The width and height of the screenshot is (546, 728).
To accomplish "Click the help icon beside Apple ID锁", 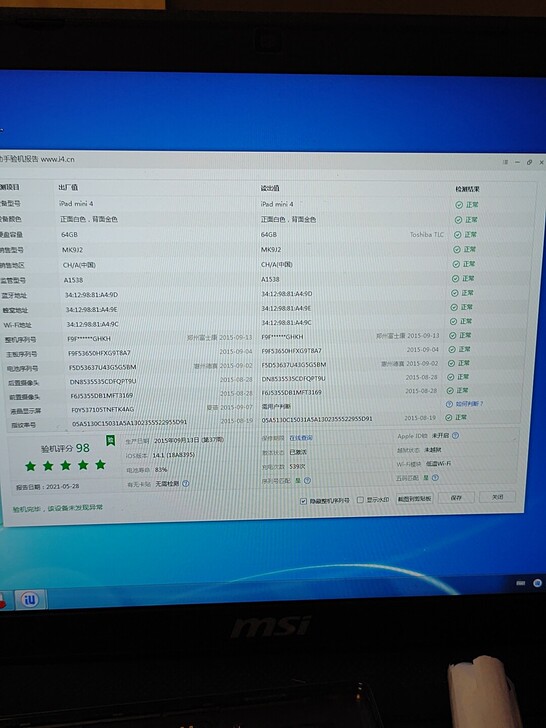I will click(x=455, y=436).
